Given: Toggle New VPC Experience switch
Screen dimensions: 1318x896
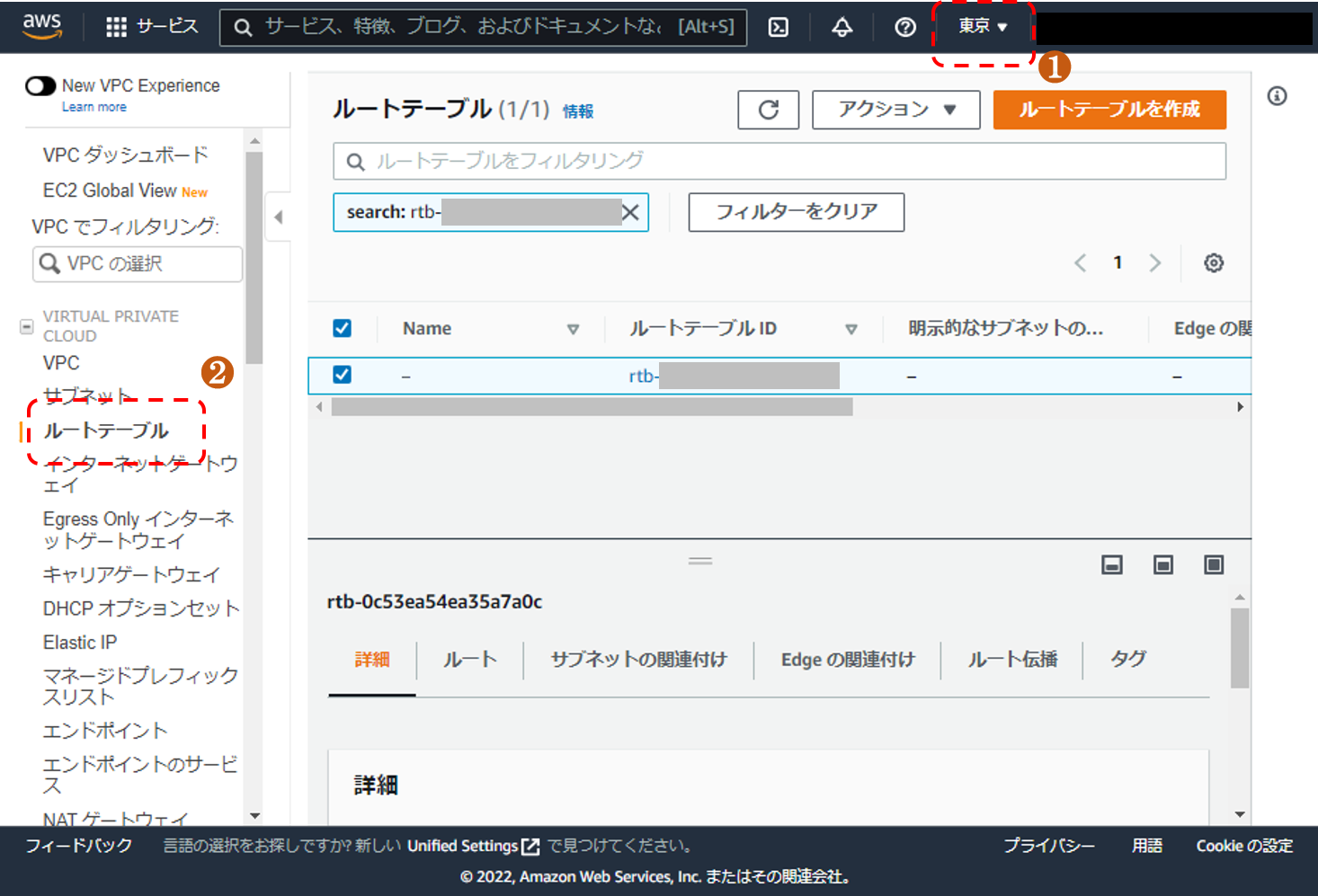Looking at the screenshot, I should point(40,86).
